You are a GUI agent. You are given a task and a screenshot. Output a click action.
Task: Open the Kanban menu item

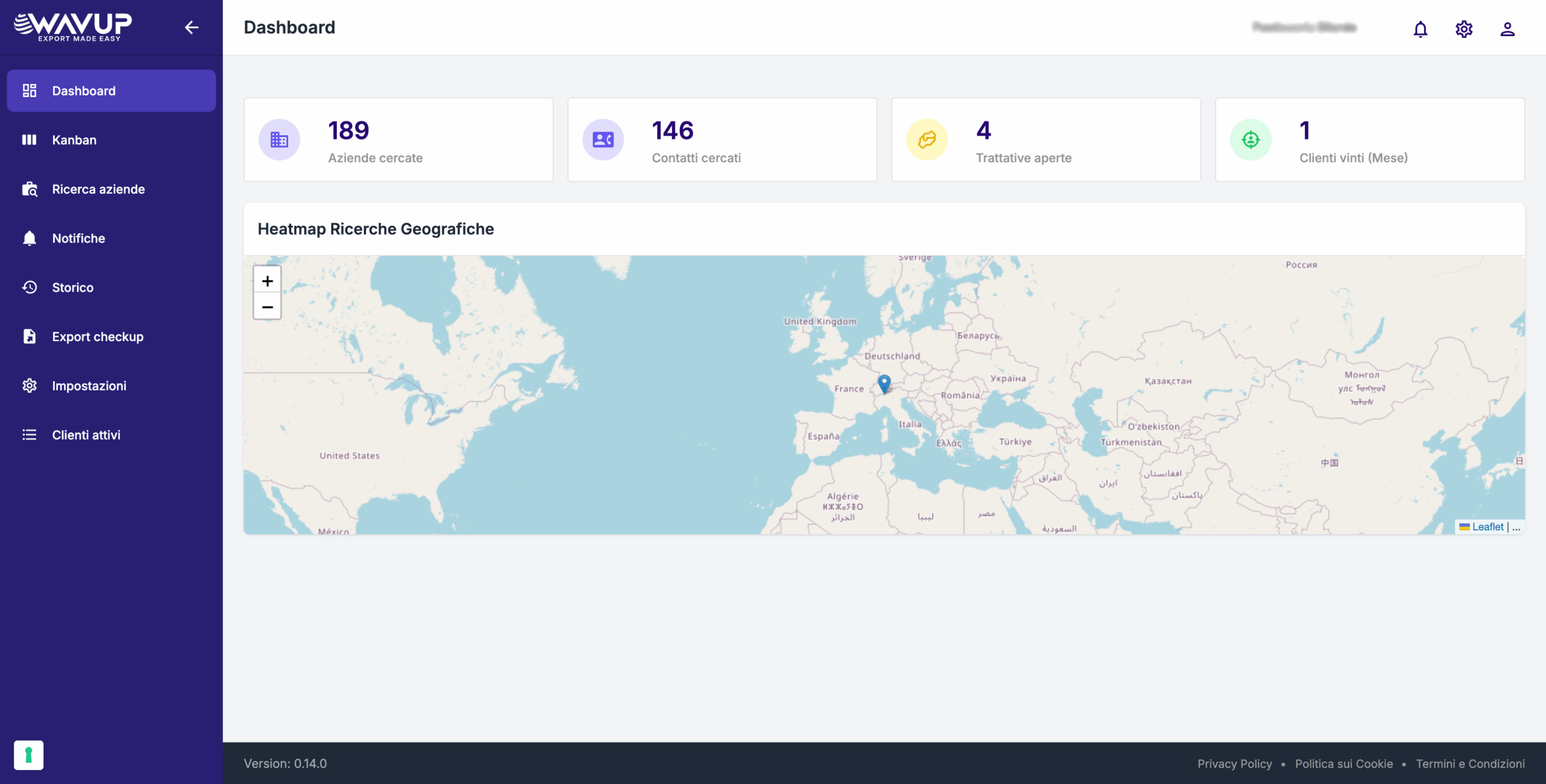pyautogui.click(x=74, y=140)
